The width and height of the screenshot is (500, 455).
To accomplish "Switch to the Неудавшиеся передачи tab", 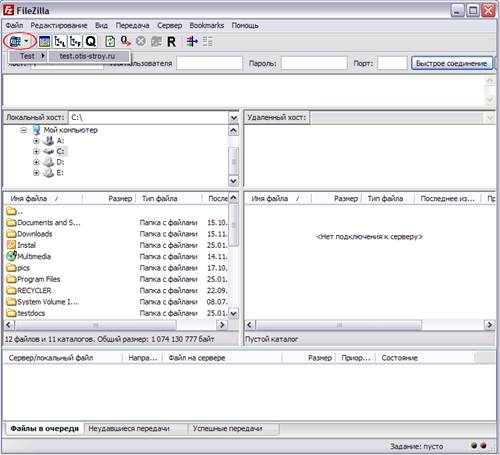I will [129, 429].
